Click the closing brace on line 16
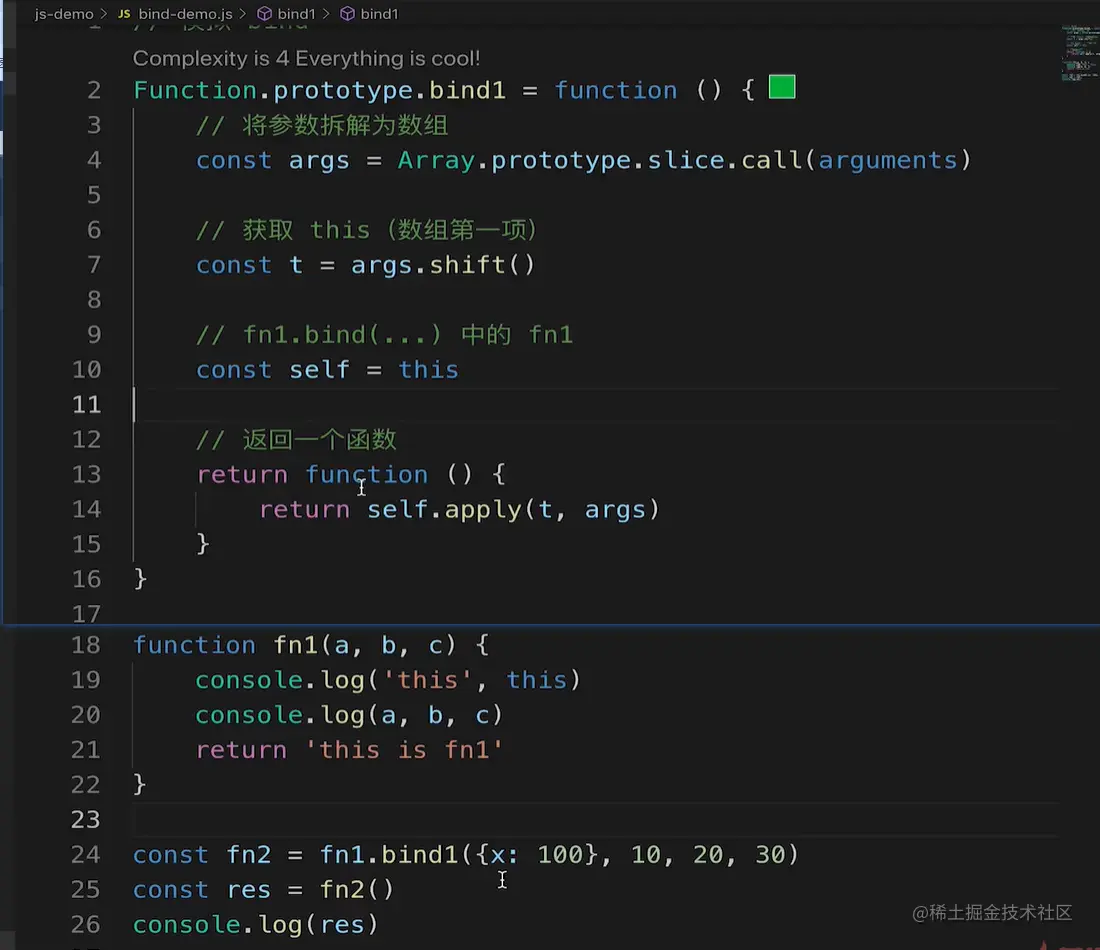Viewport: 1100px width, 950px height. click(x=140, y=580)
